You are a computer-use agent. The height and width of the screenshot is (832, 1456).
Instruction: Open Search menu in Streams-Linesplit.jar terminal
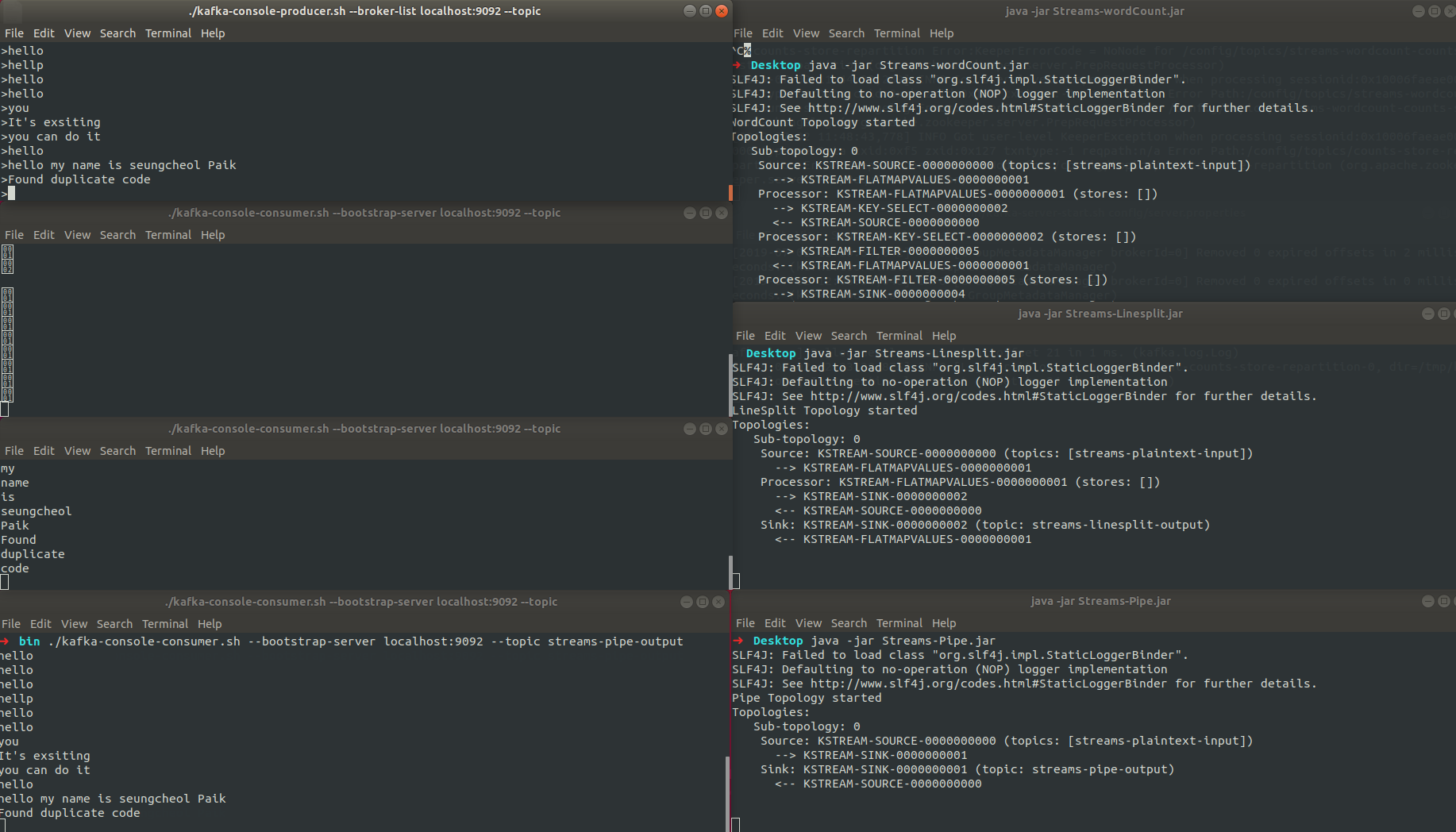pos(849,336)
